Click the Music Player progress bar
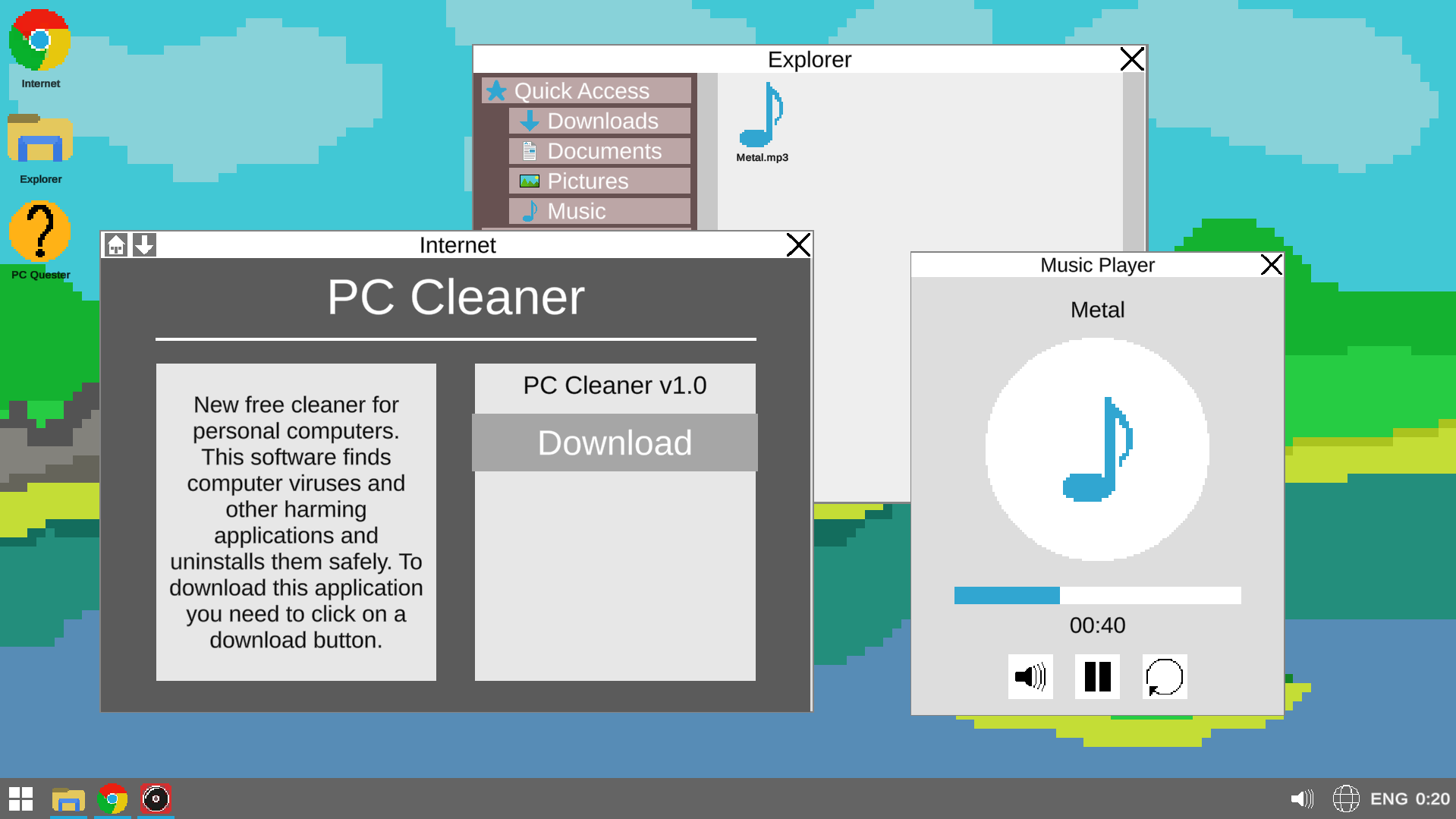1456x819 pixels. [x=1097, y=595]
